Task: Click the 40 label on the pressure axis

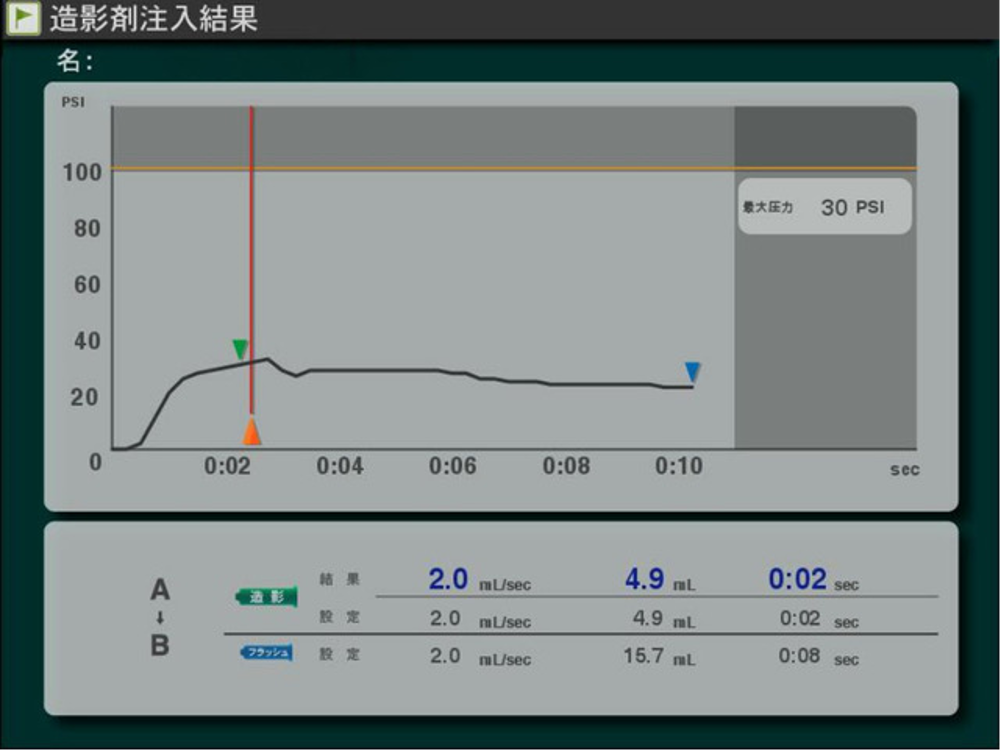Action: click(87, 341)
